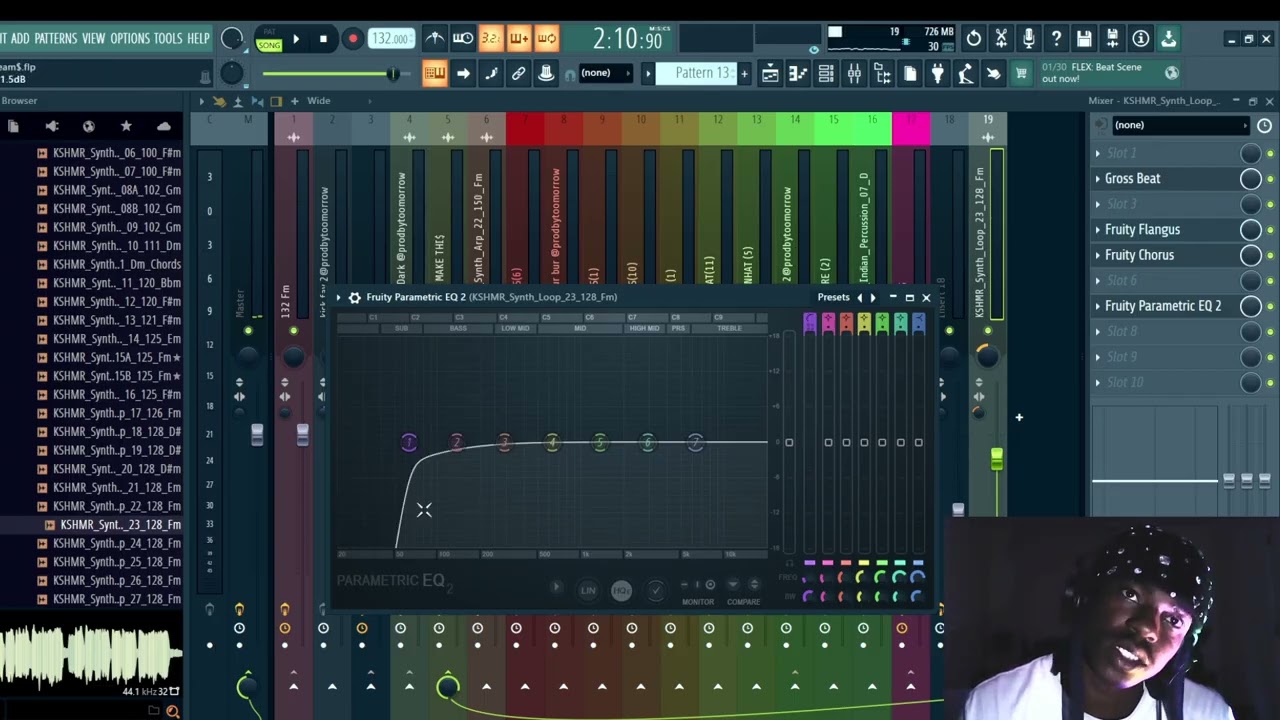
Task: Open the EQ plugin gear options icon
Action: pyautogui.click(x=354, y=297)
